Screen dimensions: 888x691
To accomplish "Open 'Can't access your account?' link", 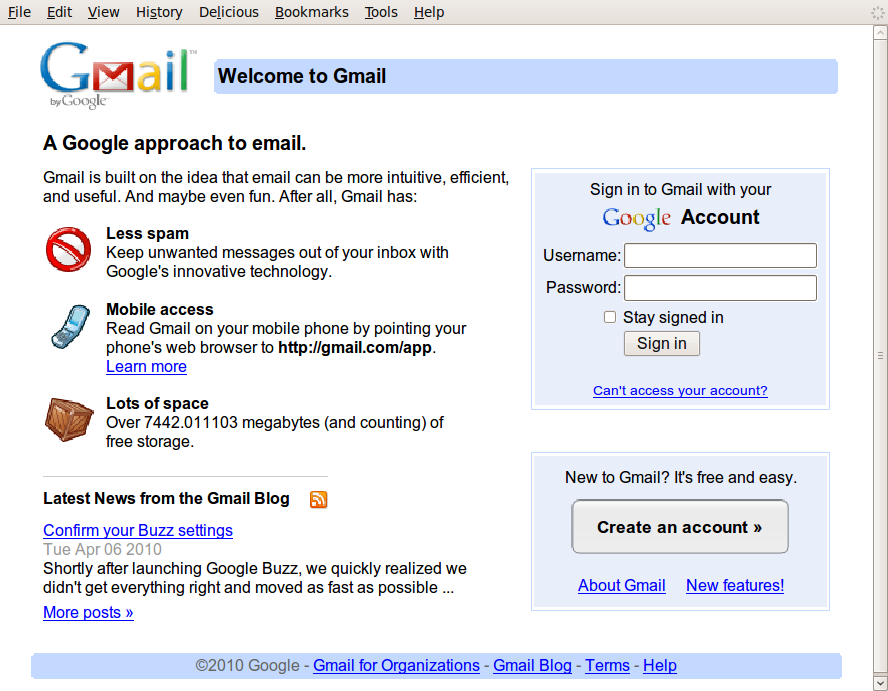I will [x=680, y=390].
